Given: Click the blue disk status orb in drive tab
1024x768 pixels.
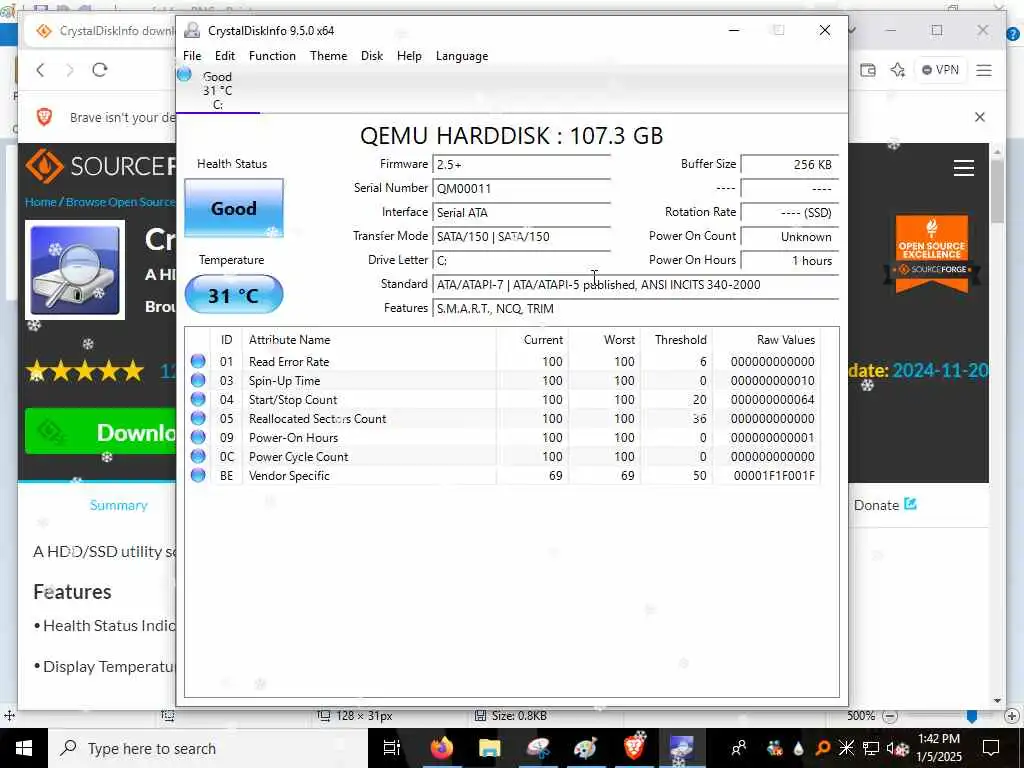Looking at the screenshot, I should (184, 74).
